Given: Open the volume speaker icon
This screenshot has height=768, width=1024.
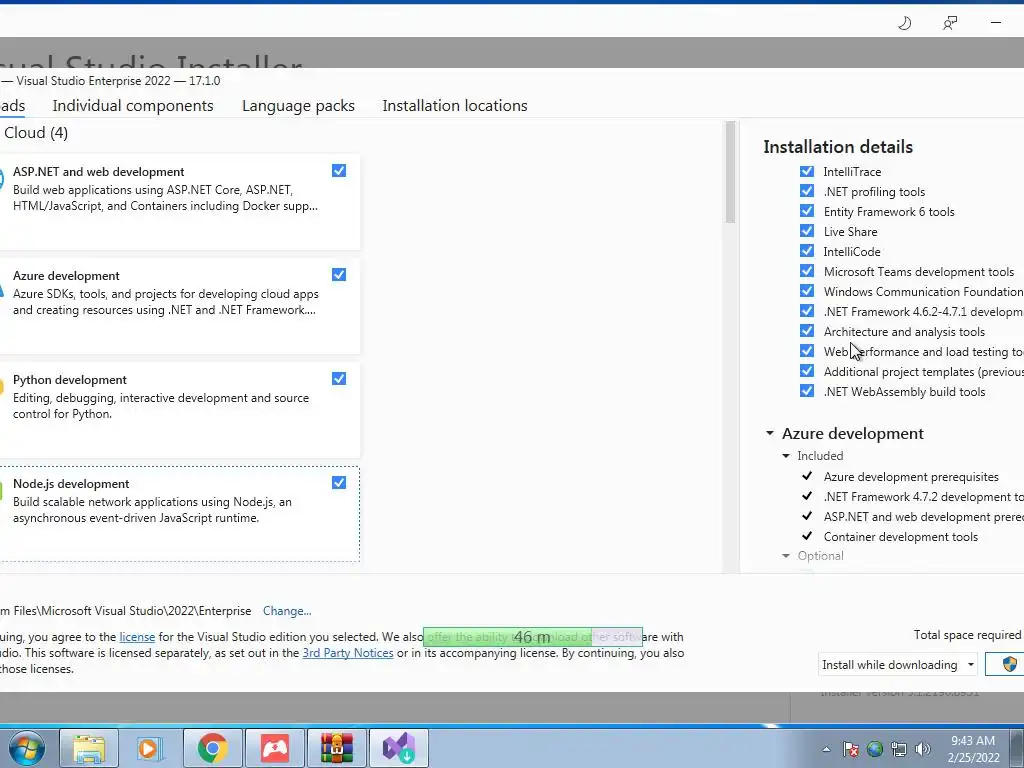Looking at the screenshot, I should point(923,749).
